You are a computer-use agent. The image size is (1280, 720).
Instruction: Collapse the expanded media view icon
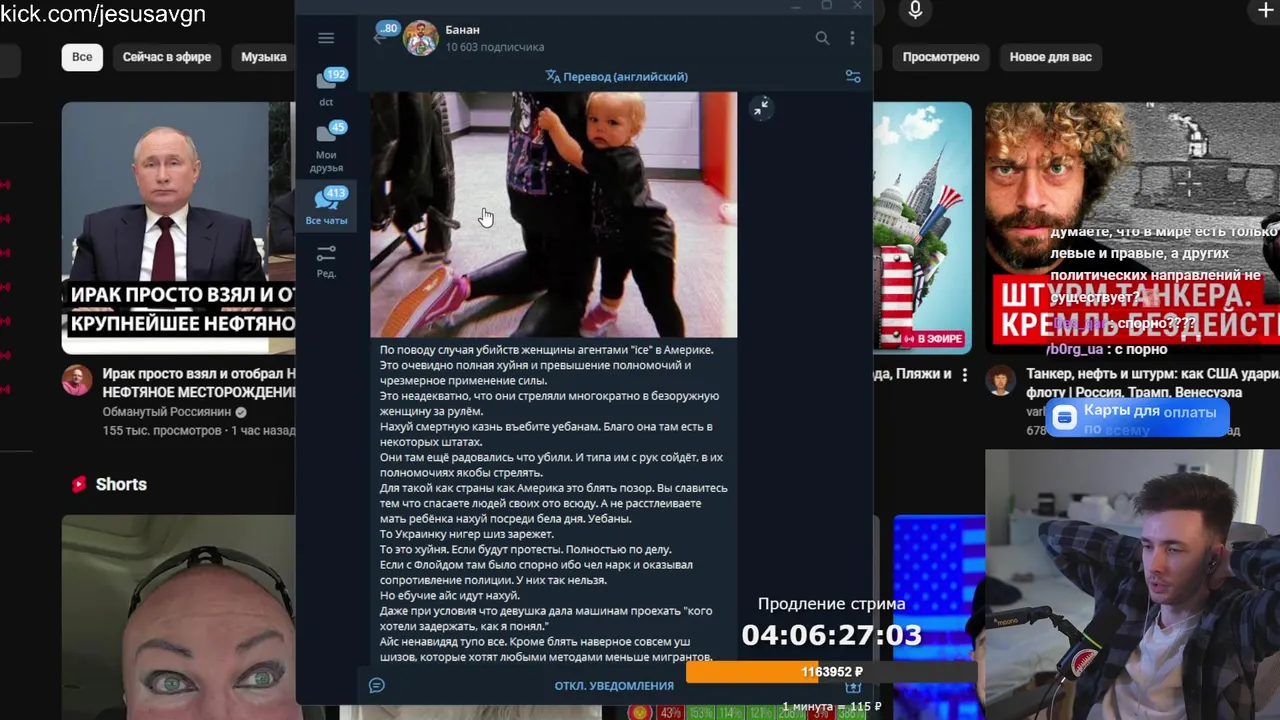[x=761, y=107]
